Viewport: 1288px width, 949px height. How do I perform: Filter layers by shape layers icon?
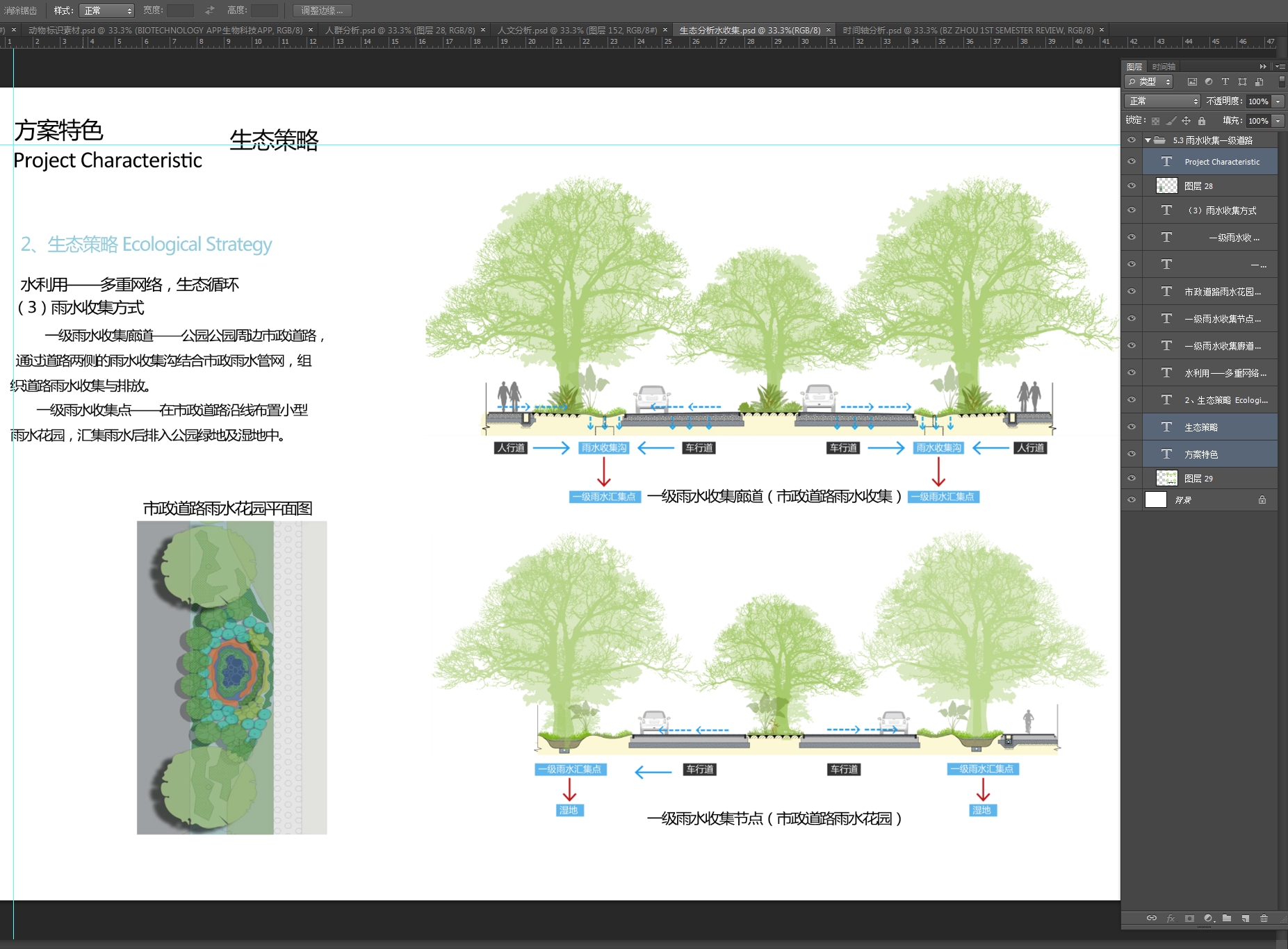tap(1242, 82)
